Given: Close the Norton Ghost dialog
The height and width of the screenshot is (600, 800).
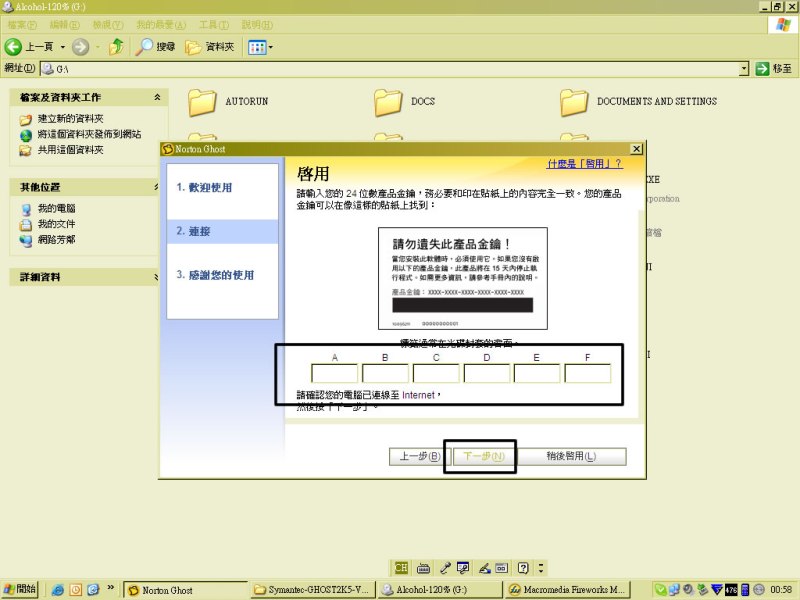Looking at the screenshot, I should click(x=636, y=149).
